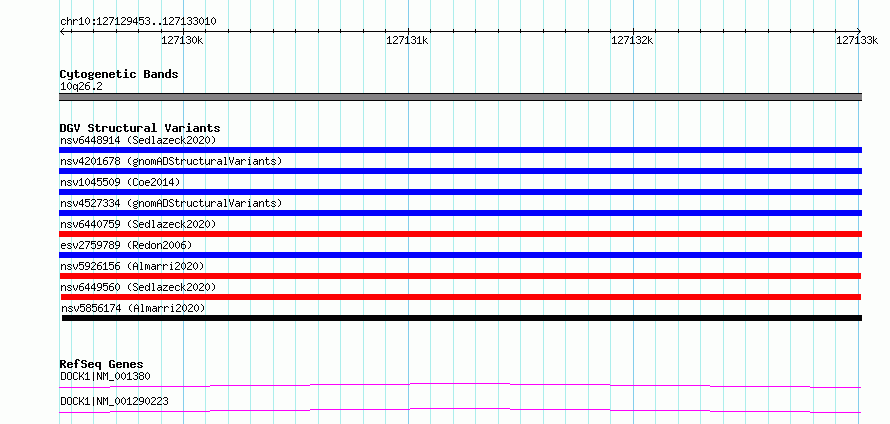Click the 127131k ruler tick label

click(407, 40)
